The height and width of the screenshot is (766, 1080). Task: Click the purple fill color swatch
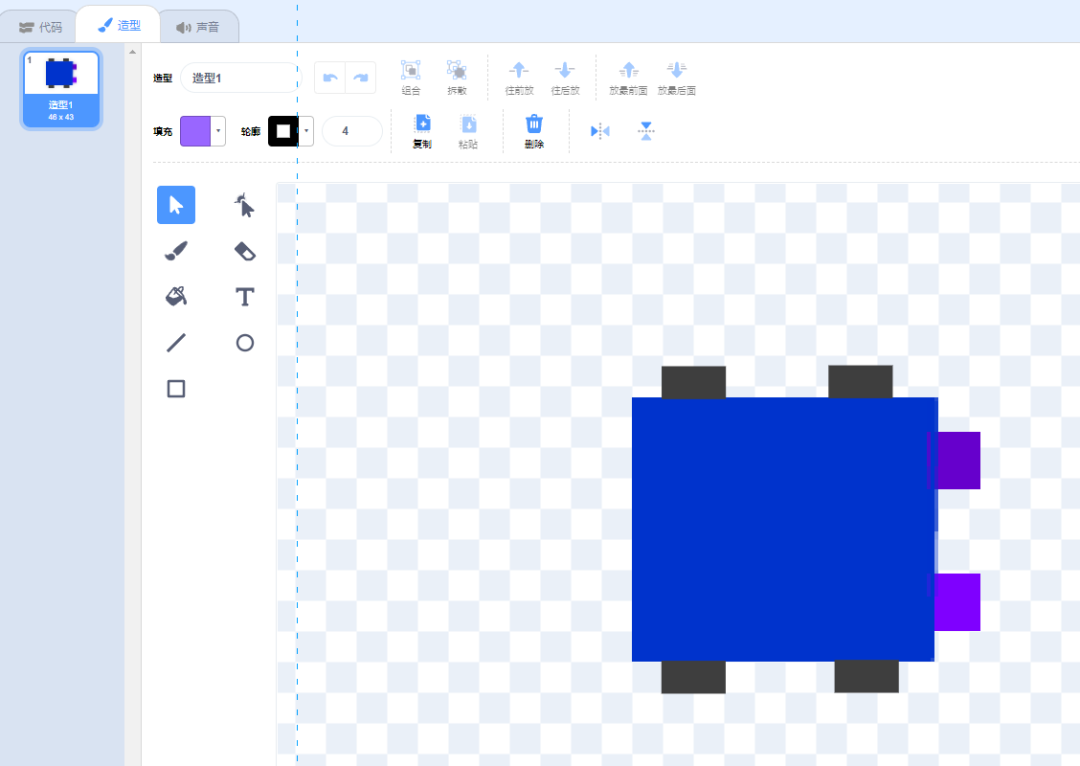pos(196,131)
